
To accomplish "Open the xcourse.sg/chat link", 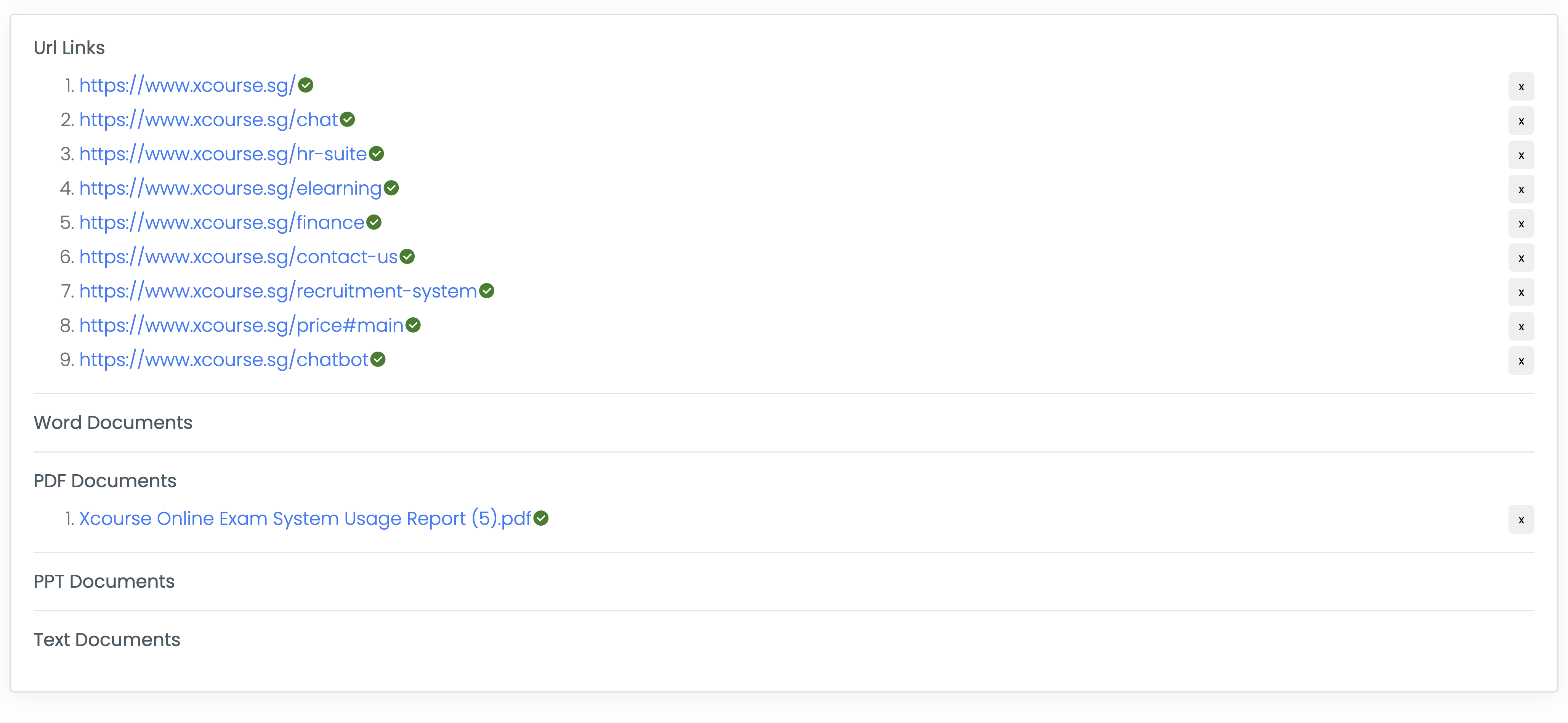I will (209, 120).
